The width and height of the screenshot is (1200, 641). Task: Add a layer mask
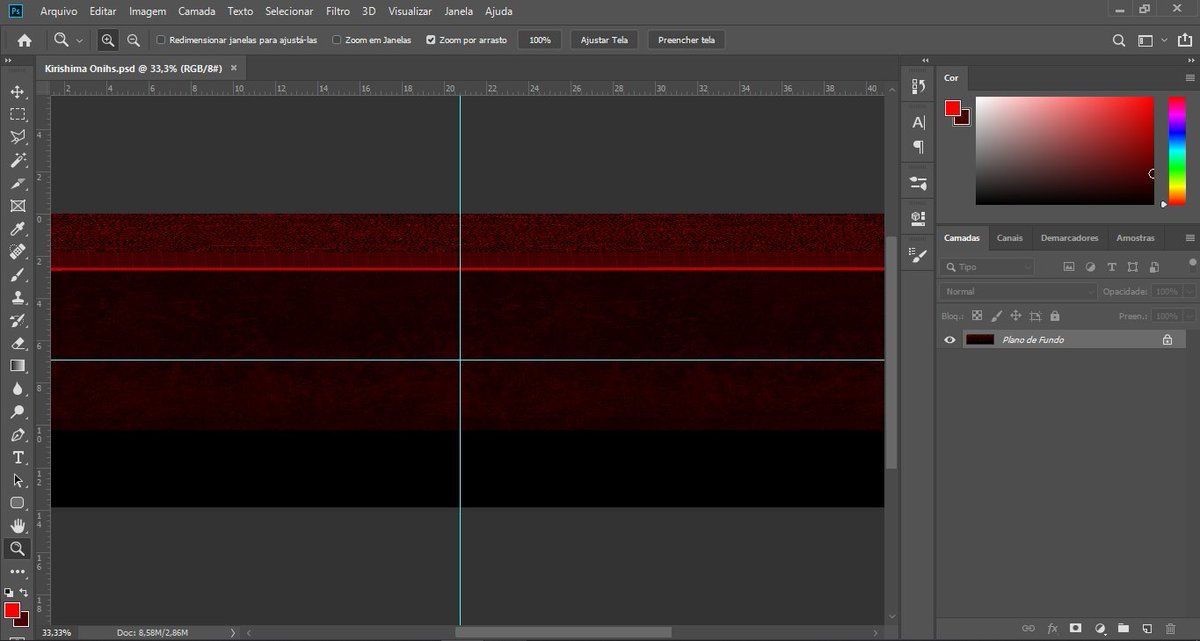[1076, 628]
